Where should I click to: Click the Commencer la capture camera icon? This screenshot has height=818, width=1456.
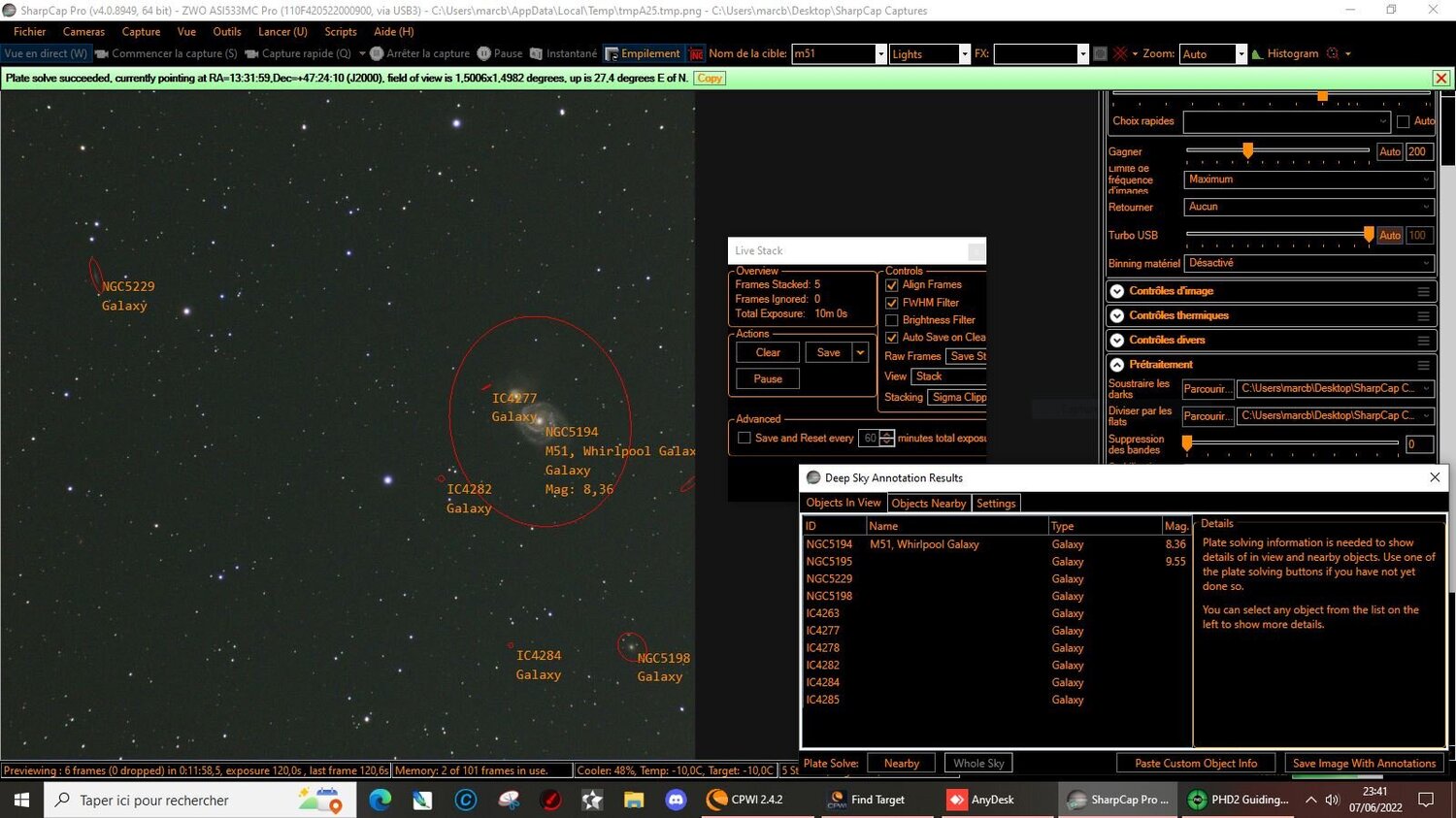point(101,53)
